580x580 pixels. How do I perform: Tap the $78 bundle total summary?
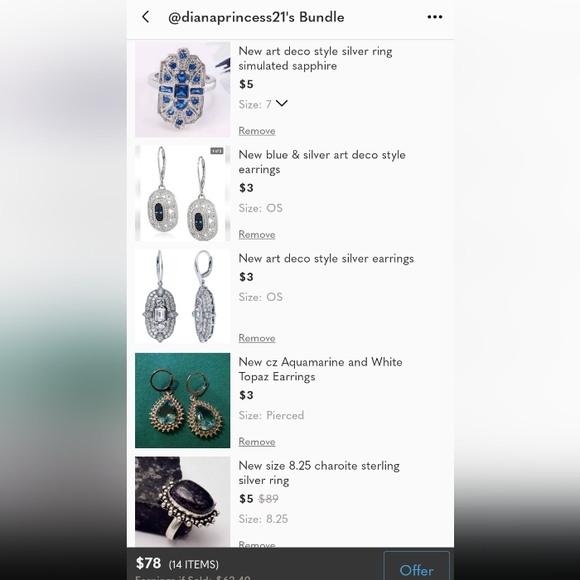point(177,564)
